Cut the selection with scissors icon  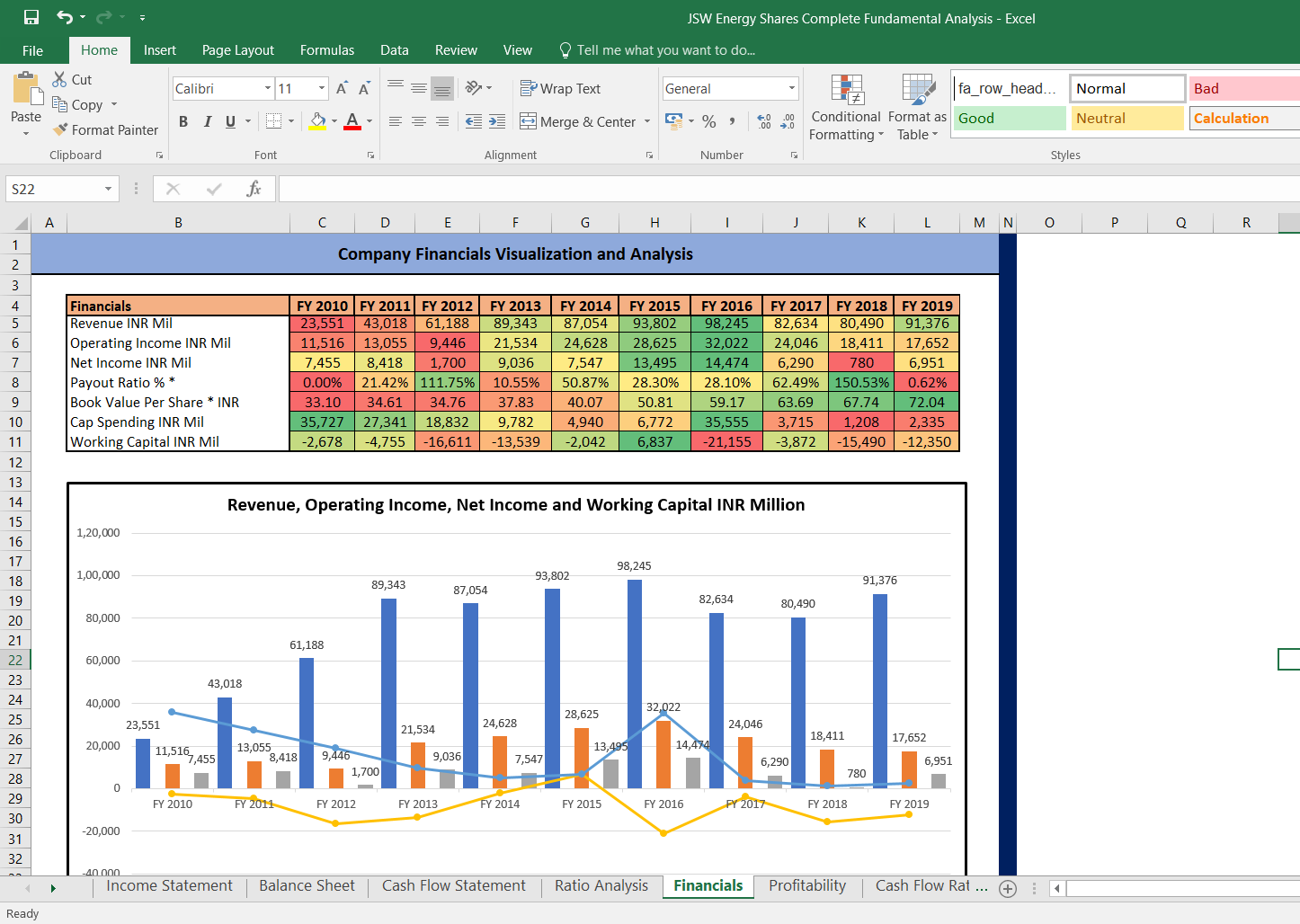(x=60, y=79)
